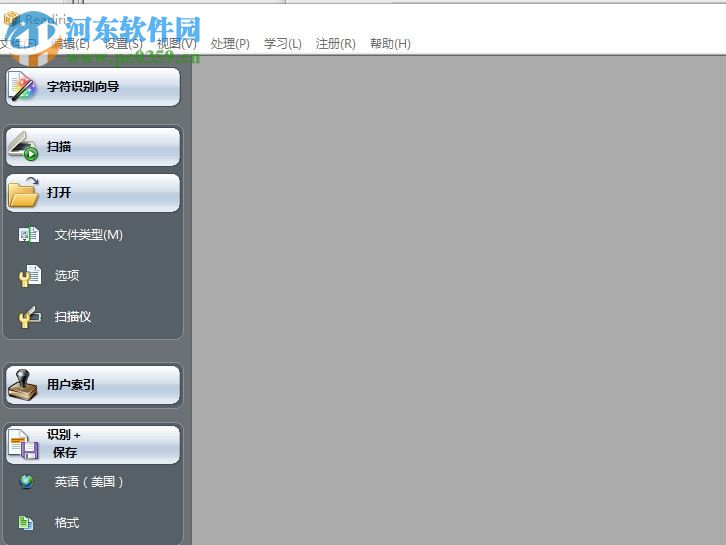Open the 注册(R) menu
The height and width of the screenshot is (545, 726).
[335, 44]
